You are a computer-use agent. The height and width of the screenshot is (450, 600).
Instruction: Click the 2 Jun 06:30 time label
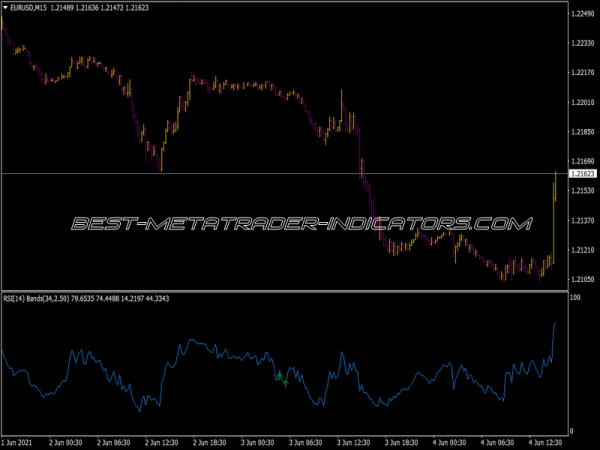113,443
